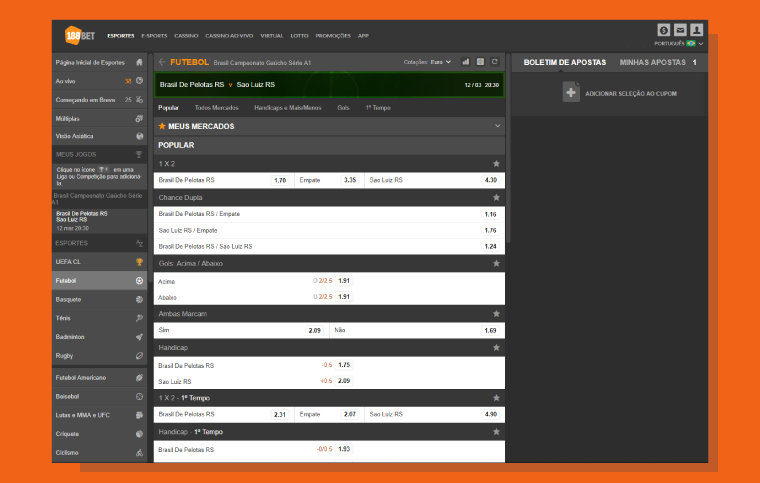
Task: Go back using the arrow beside FUTEBOL
Action: click(x=162, y=62)
